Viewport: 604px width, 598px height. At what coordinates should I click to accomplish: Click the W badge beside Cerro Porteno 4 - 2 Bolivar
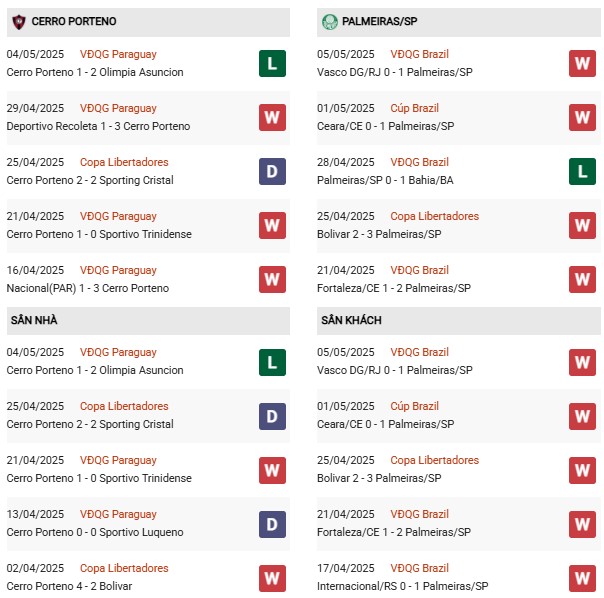(272, 578)
